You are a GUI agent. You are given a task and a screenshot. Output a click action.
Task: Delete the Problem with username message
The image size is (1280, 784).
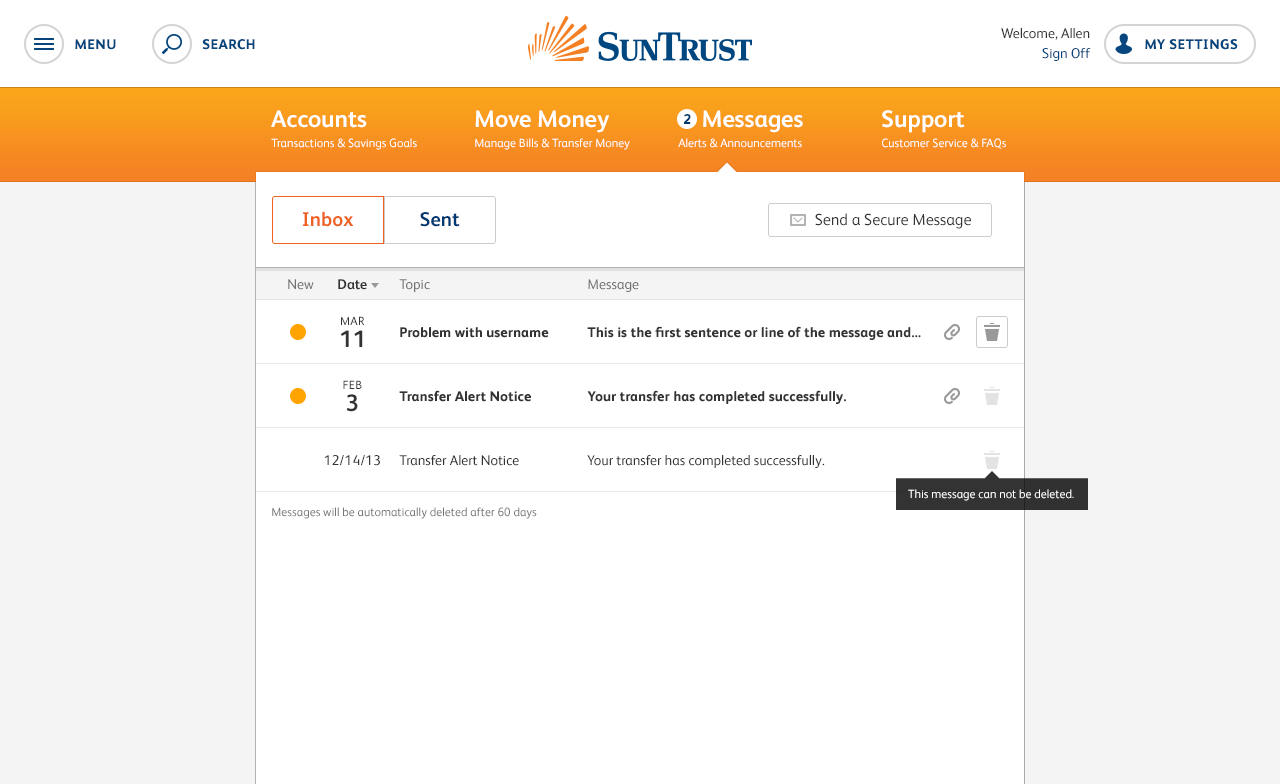coord(991,332)
